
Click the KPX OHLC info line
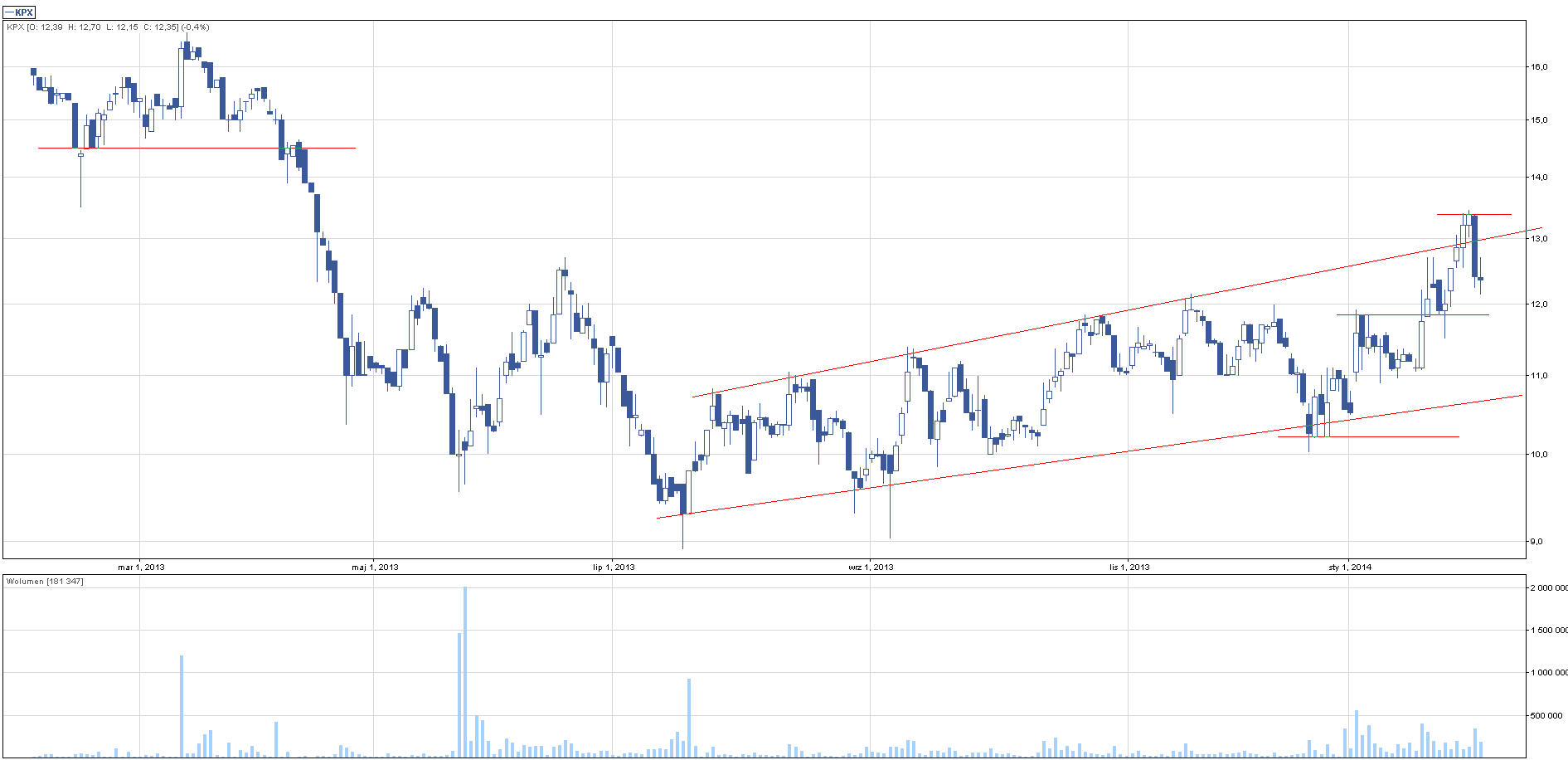coord(108,27)
